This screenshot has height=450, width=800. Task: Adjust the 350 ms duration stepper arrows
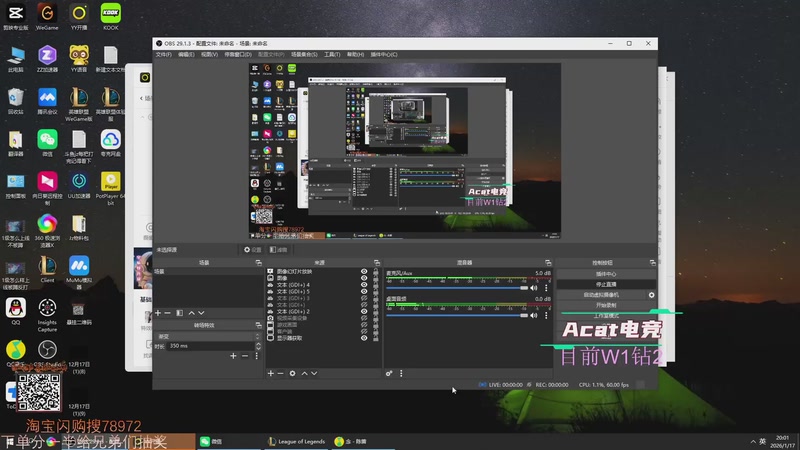pyautogui.click(x=258, y=346)
